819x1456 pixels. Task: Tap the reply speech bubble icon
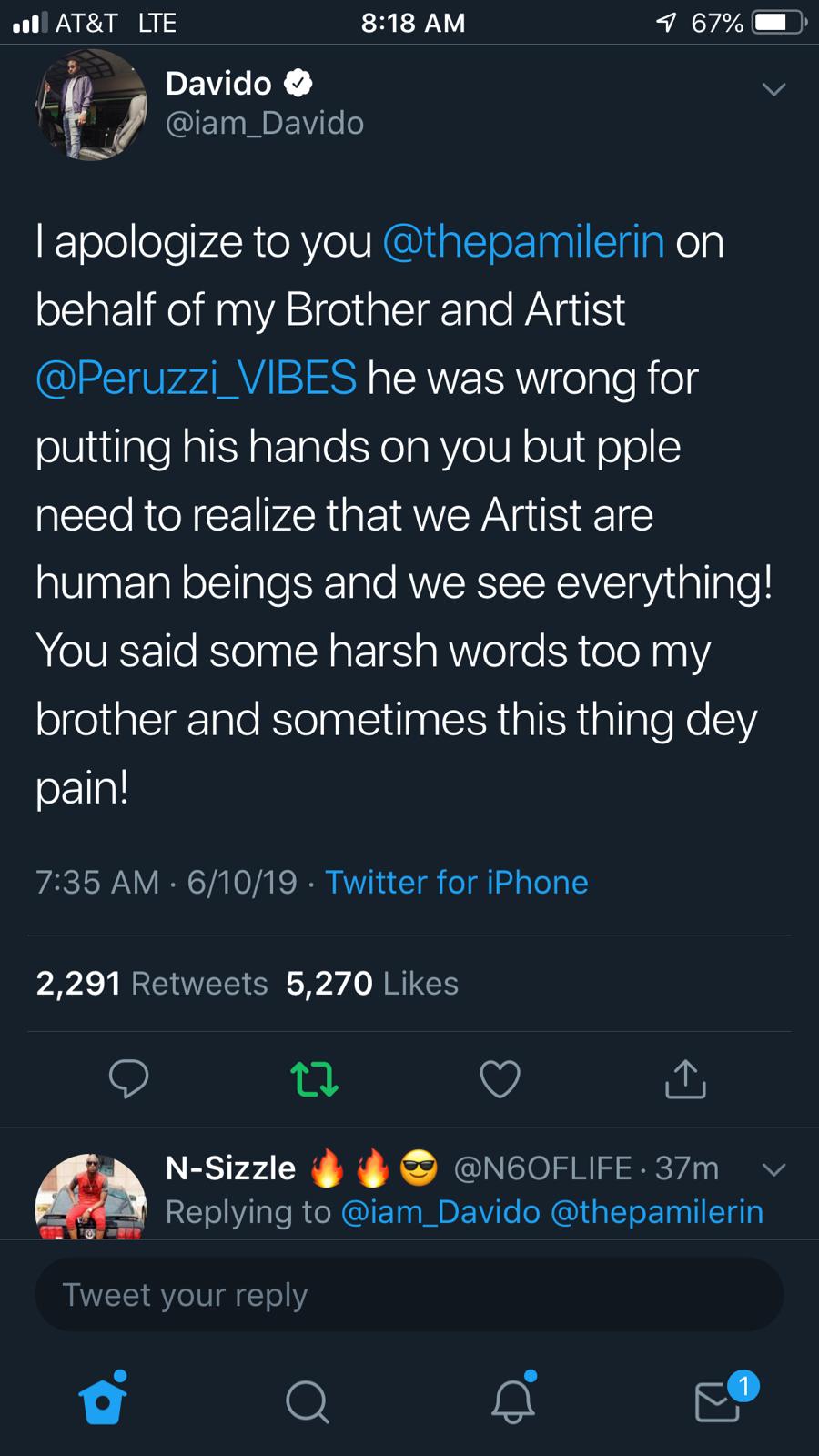pyautogui.click(x=128, y=1079)
